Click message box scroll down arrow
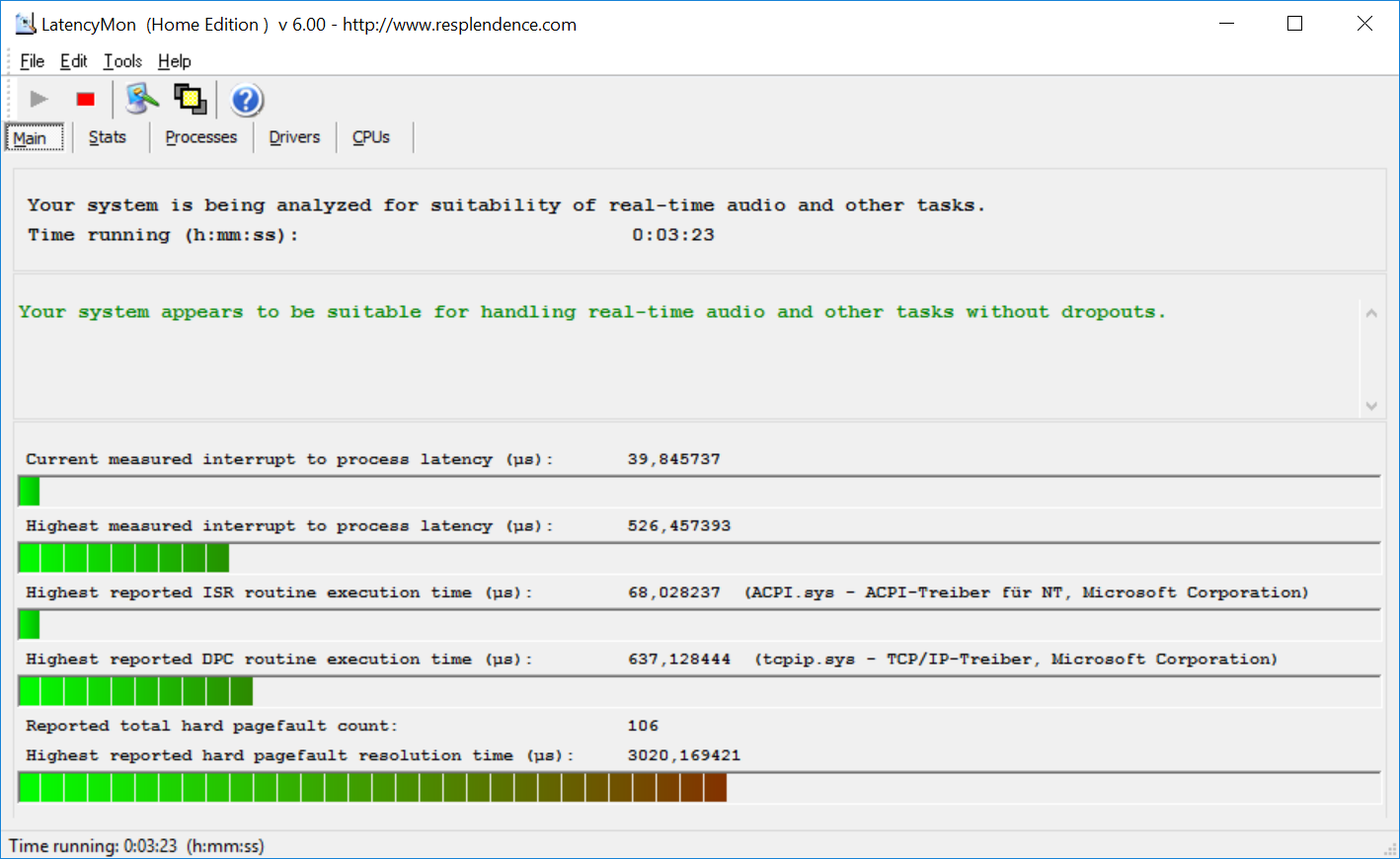The width and height of the screenshot is (1400, 859). 1371,405
